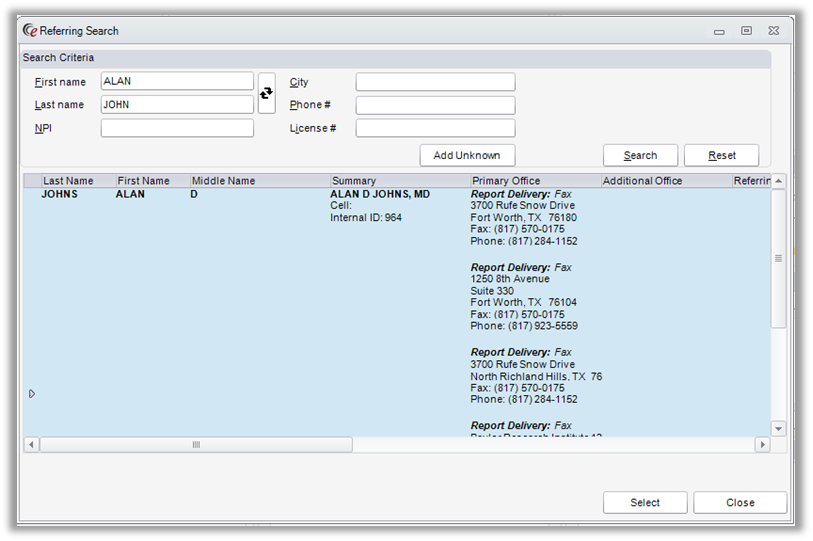Click the NPI input field
Screen dimensions: 813x541
(177, 128)
